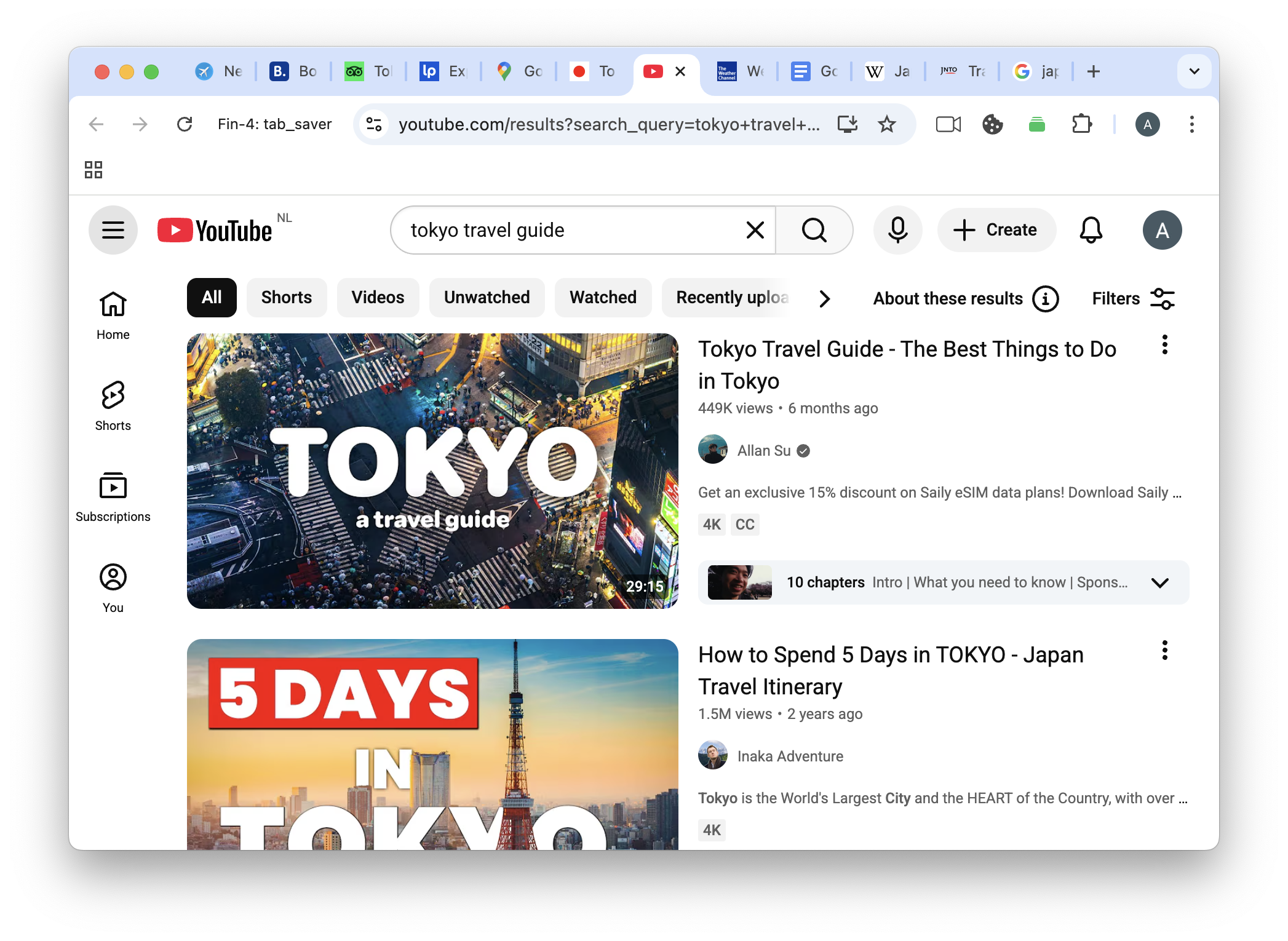Click the arrow to reveal more filter chips
The image size is (1288, 941).
click(825, 299)
